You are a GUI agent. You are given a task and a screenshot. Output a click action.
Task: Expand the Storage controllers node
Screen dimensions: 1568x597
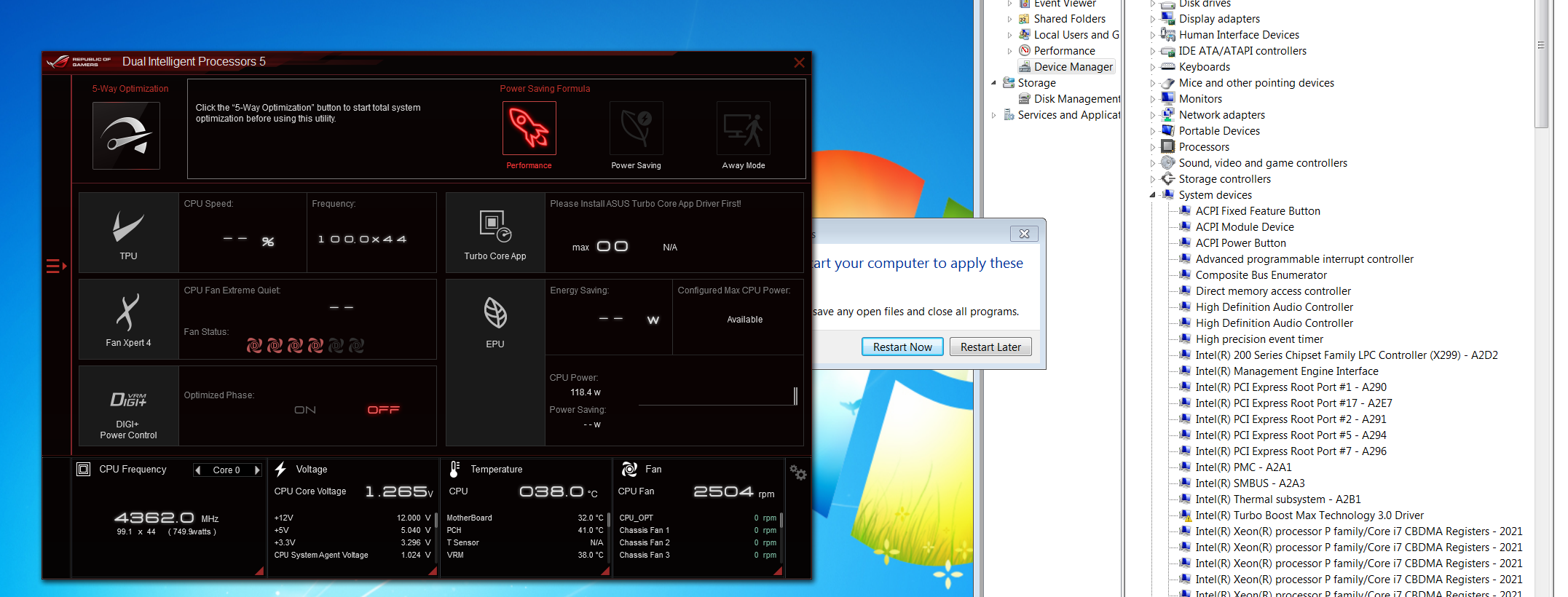[1153, 179]
